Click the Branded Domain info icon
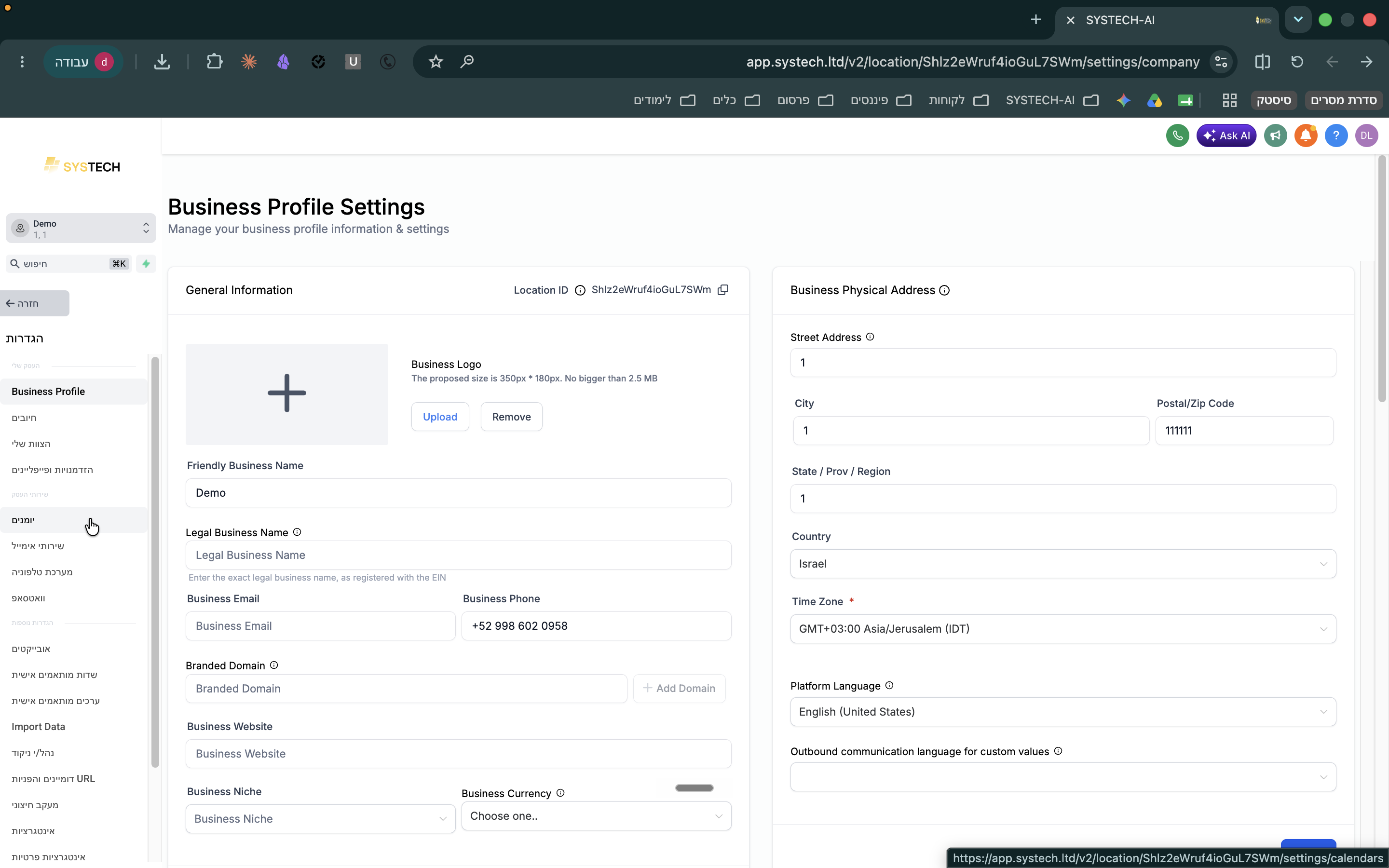This screenshot has height=868, width=1389. (x=274, y=665)
